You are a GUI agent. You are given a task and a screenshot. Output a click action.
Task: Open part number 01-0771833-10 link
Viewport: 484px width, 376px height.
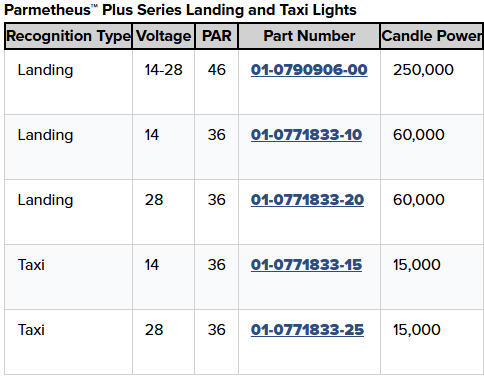tap(306, 135)
